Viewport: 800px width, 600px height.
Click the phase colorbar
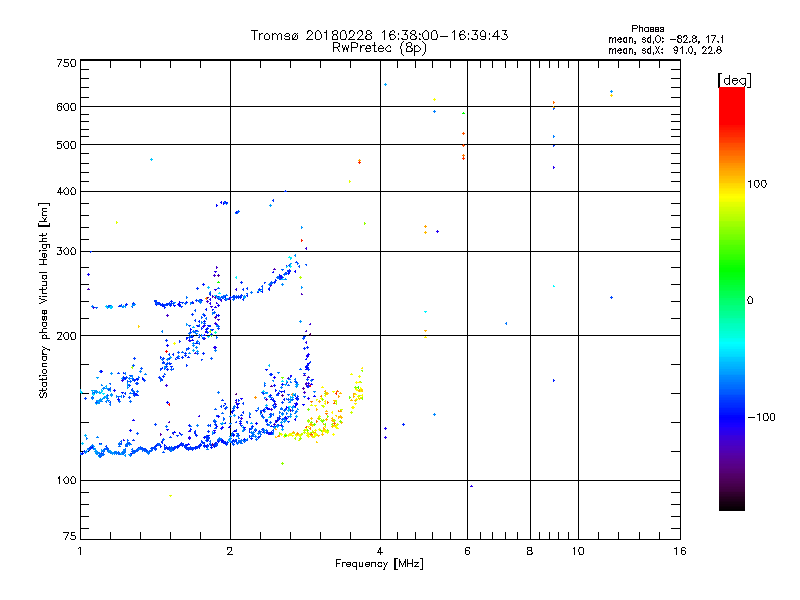pyautogui.click(x=732, y=298)
